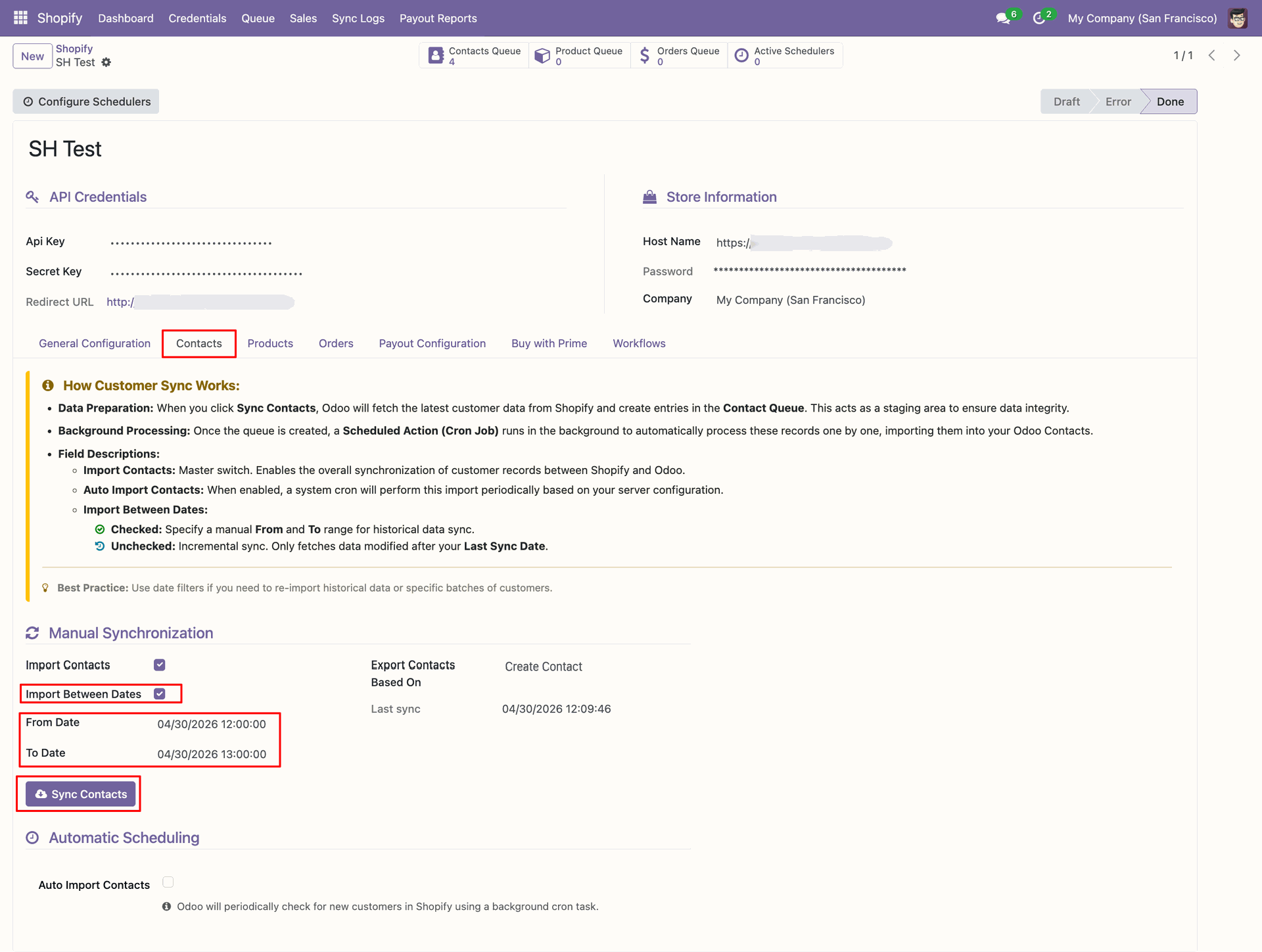Click the Best Practice lightbulb icon
Screen dimensions: 1262x952
point(45,588)
